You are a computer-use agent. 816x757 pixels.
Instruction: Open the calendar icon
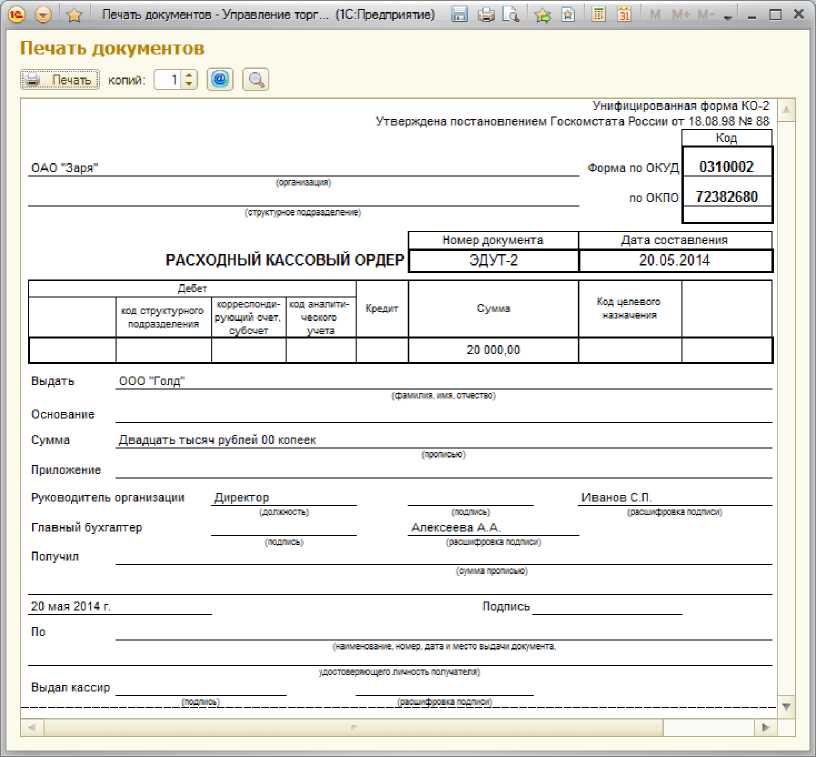(624, 15)
